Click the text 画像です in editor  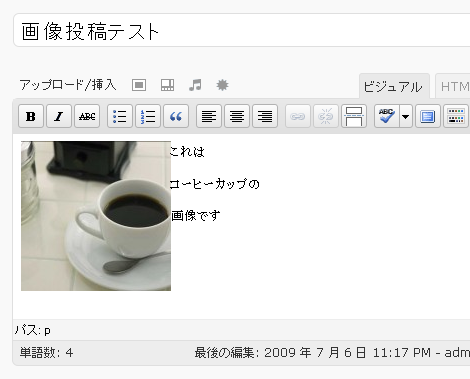pyautogui.click(x=195, y=216)
